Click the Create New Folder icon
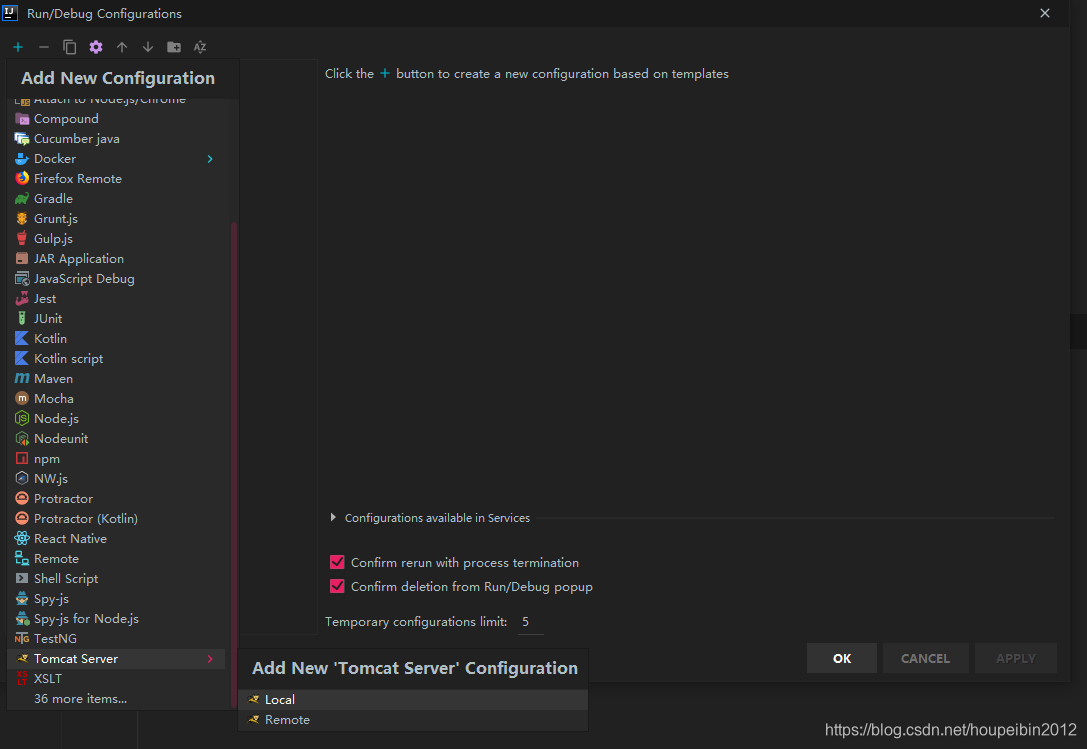The width and height of the screenshot is (1087, 749). (x=174, y=47)
